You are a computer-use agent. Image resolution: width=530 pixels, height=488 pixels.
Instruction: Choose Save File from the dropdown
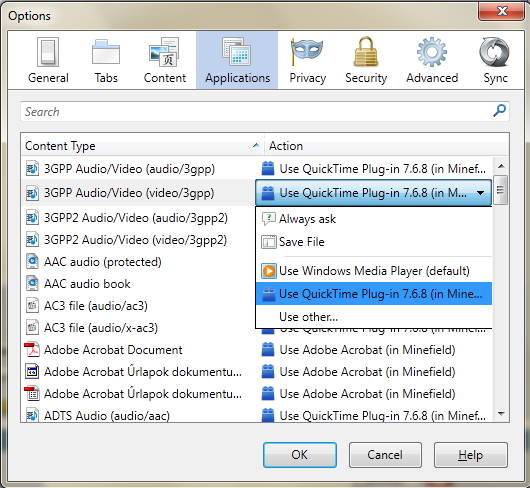[374, 242]
